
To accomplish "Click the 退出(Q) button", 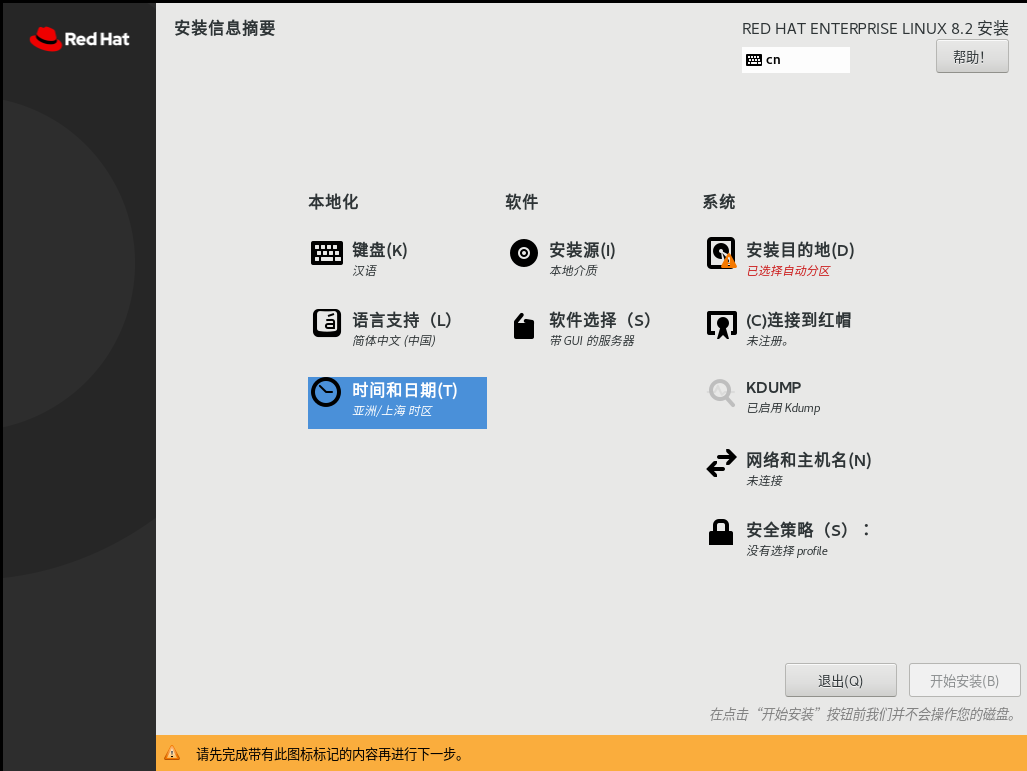I will 840,680.
